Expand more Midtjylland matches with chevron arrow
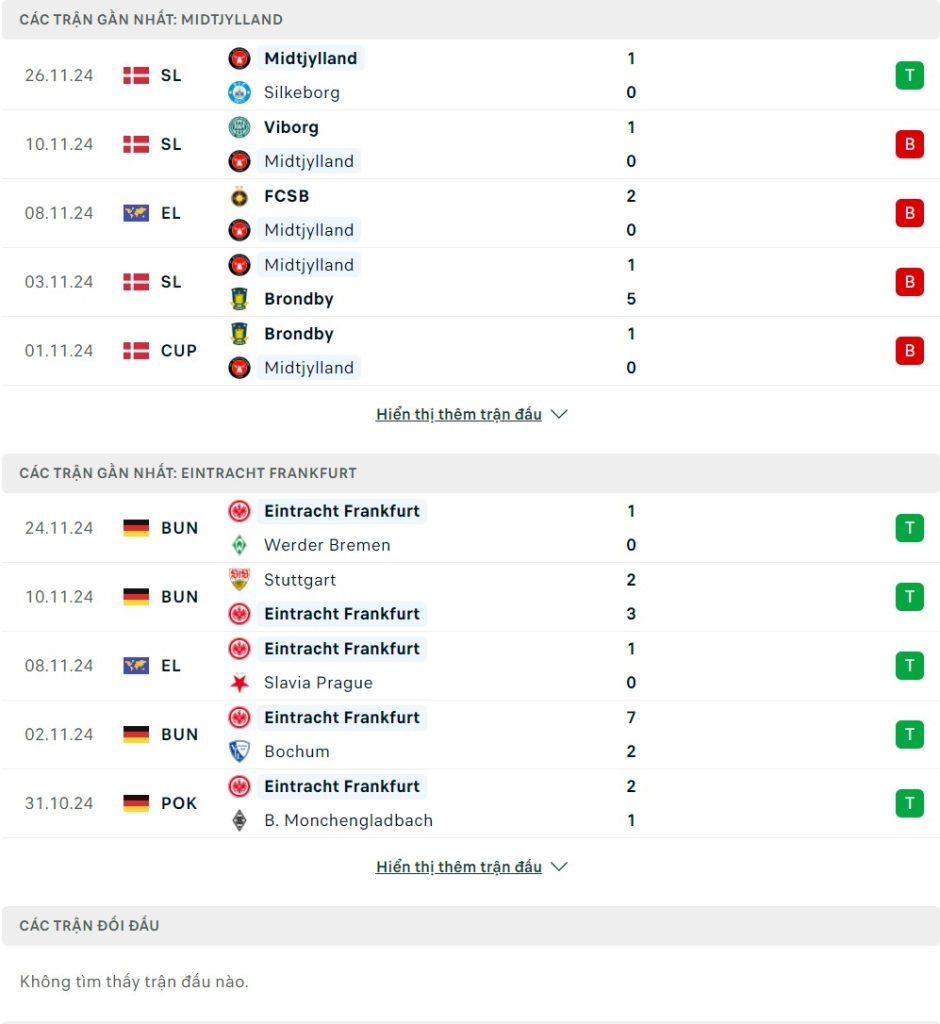940x1024 pixels. point(560,414)
